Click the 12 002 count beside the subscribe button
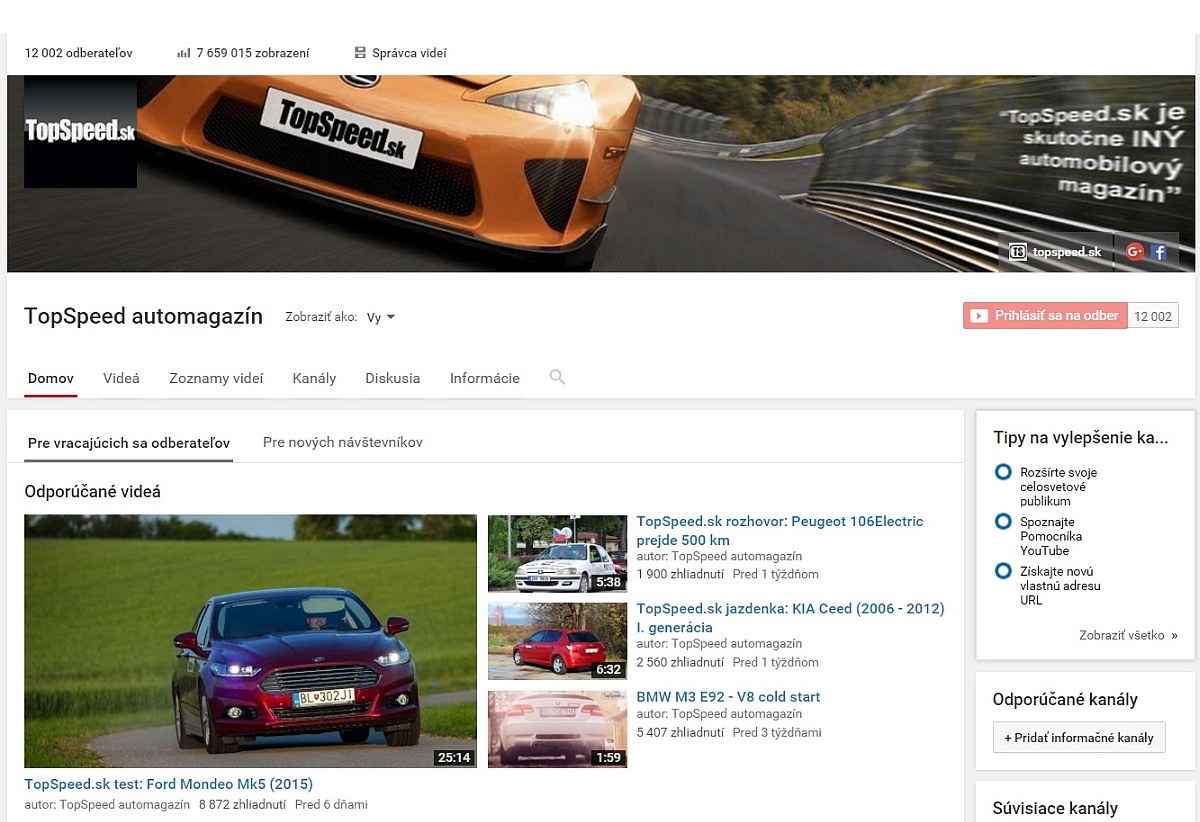The width and height of the screenshot is (1200, 822). pos(1153,316)
